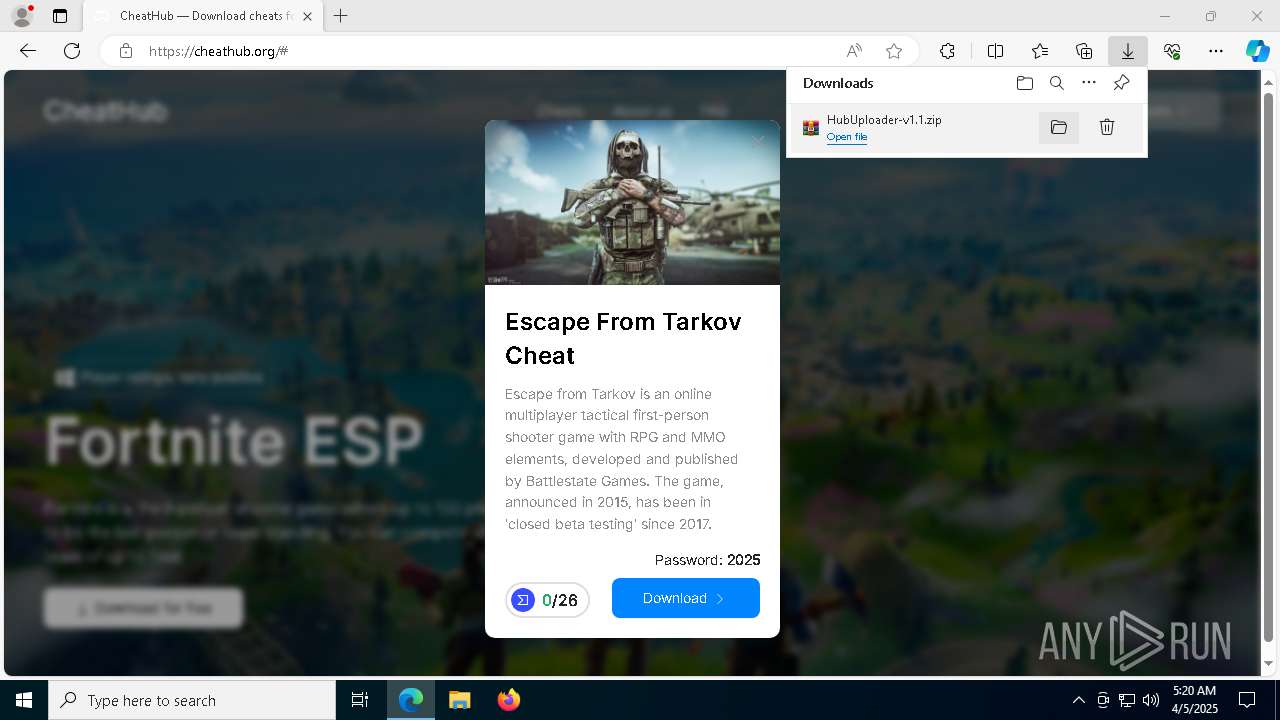Delete the HubUploader-v1.1.zip download entry
The height and width of the screenshot is (720, 1280).
tap(1107, 127)
